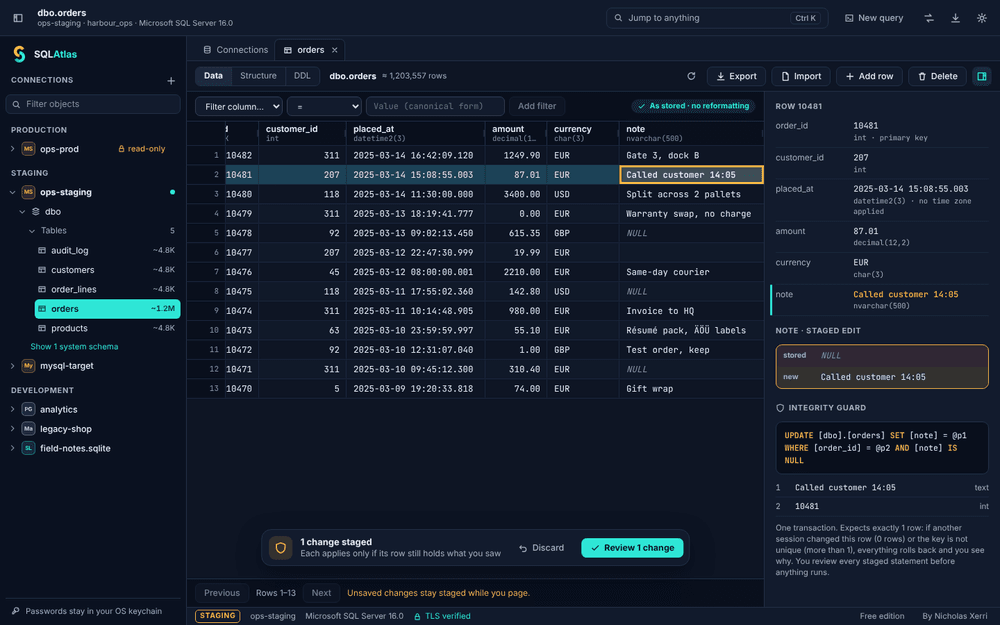Collapse the dbo schema node

pyautogui.click(x=22, y=211)
